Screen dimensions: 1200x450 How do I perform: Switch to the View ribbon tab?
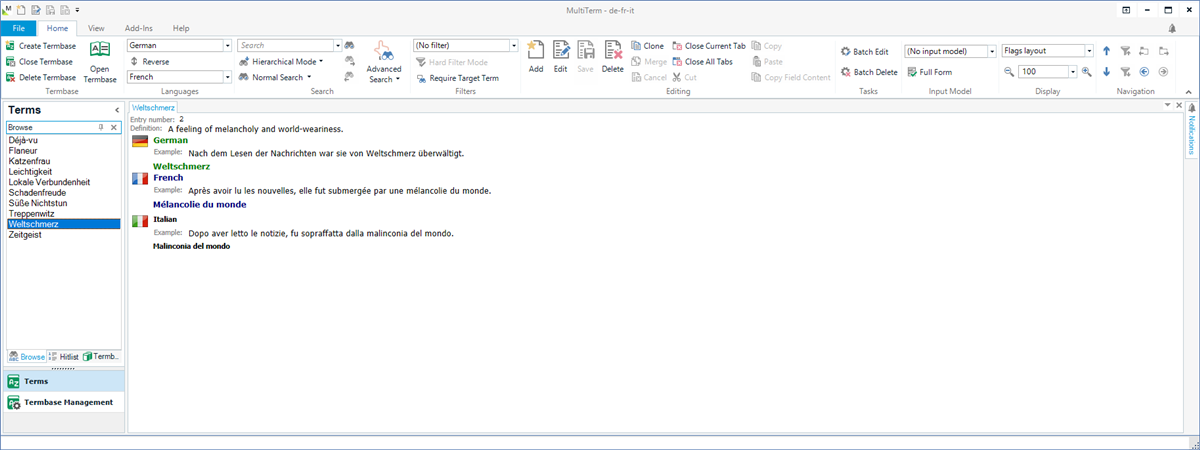(x=96, y=29)
